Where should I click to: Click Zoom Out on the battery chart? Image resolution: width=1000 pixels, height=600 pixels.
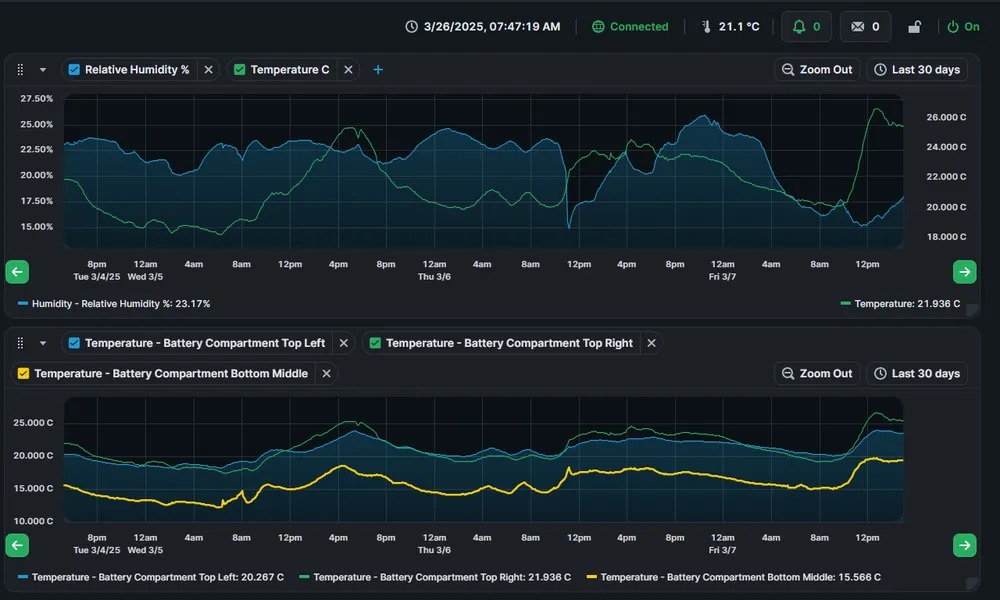[x=817, y=374]
